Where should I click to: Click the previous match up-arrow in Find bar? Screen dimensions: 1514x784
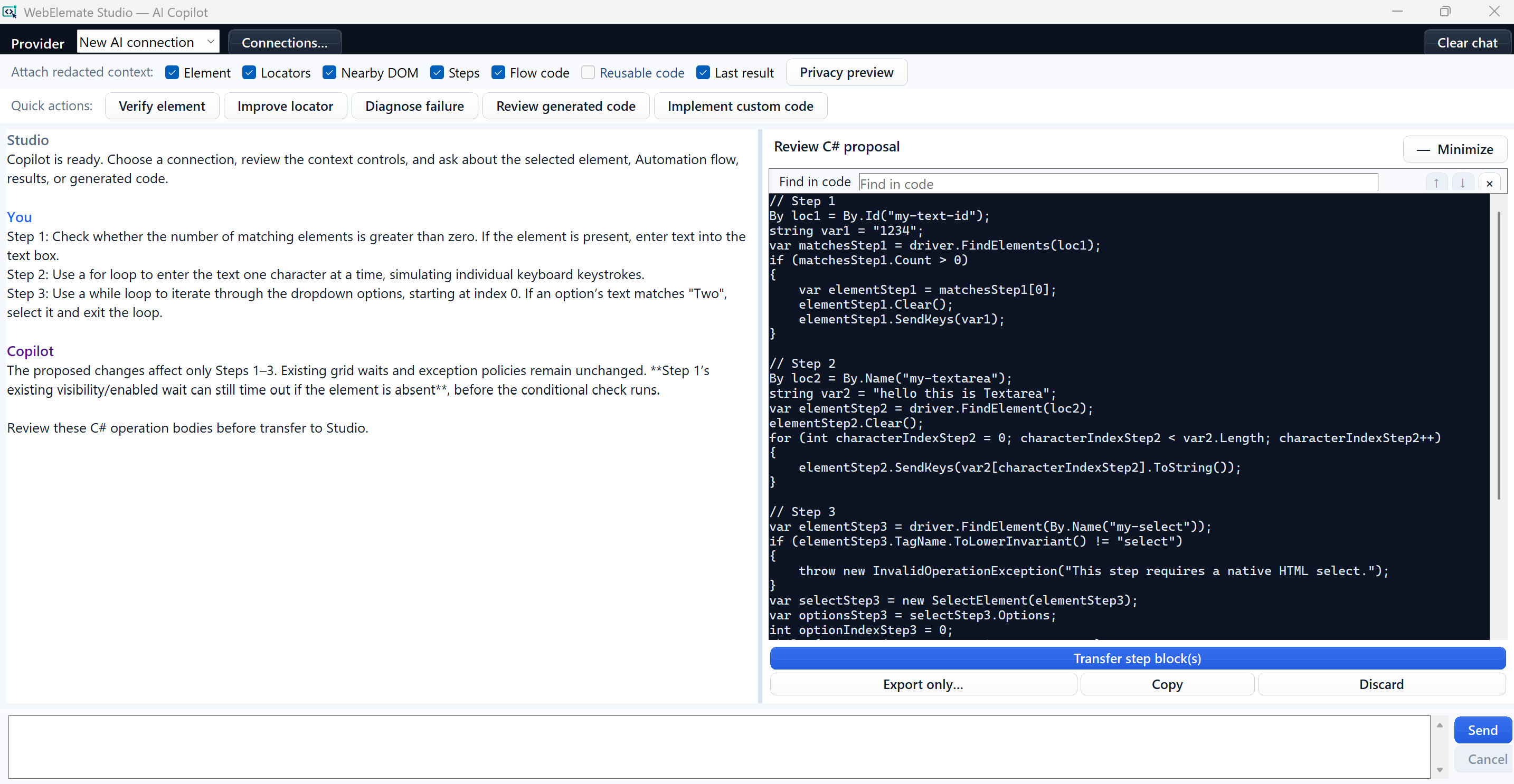pos(1435,183)
